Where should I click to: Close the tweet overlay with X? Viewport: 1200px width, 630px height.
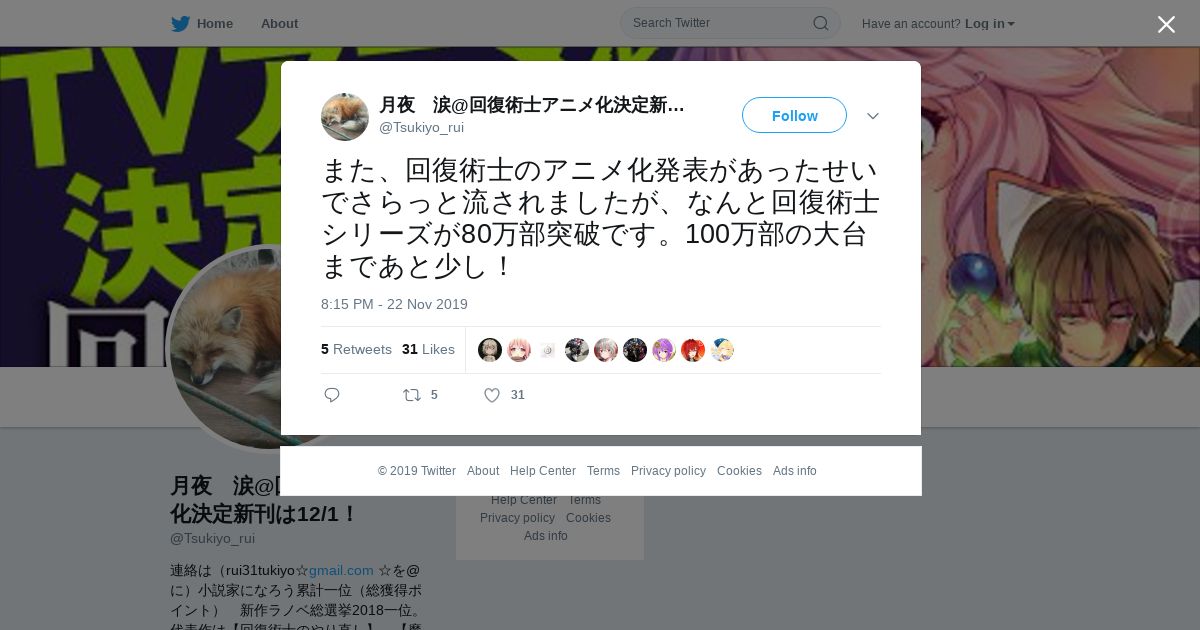pyautogui.click(x=1166, y=24)
